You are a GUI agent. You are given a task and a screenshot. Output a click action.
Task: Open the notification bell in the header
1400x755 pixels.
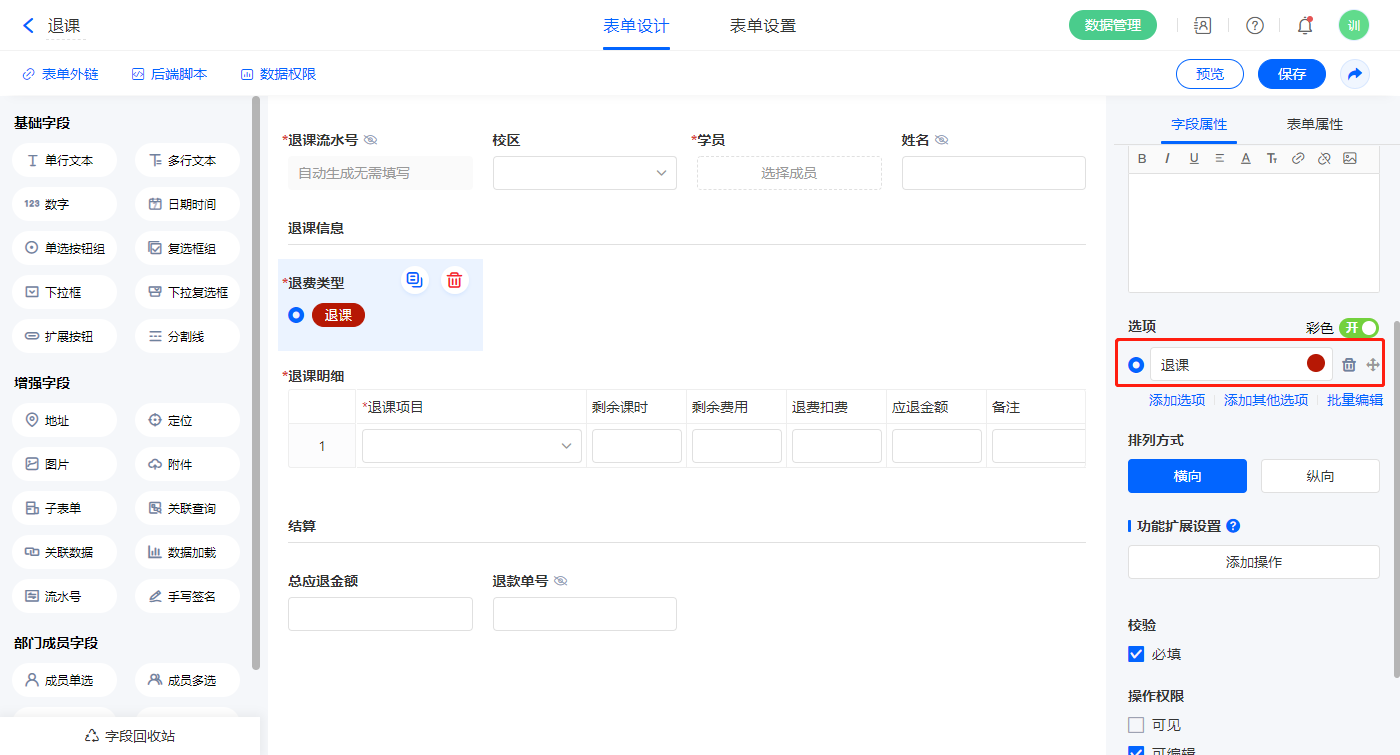[x=1304, y=26]
